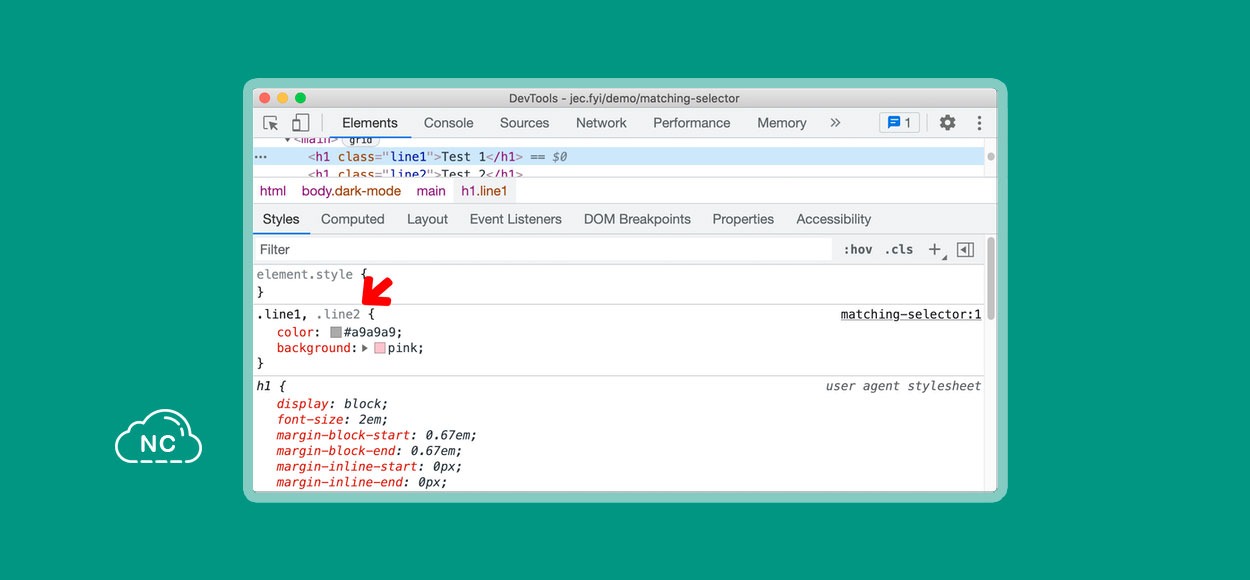Open the issues counter badge showing 1
This screenshot has height=580, width=1250.
[x=899, y=123]
